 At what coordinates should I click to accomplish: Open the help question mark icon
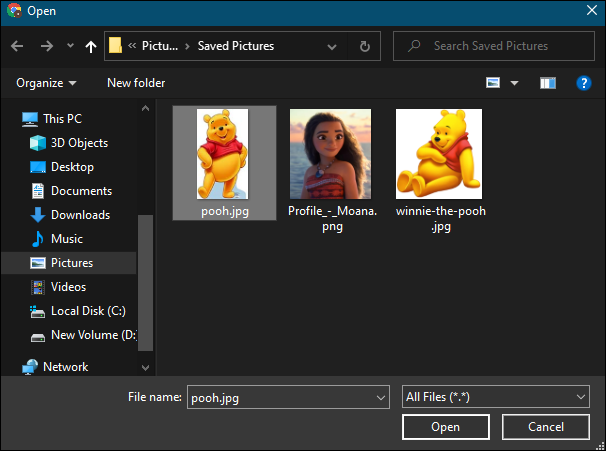coord(584,83)
